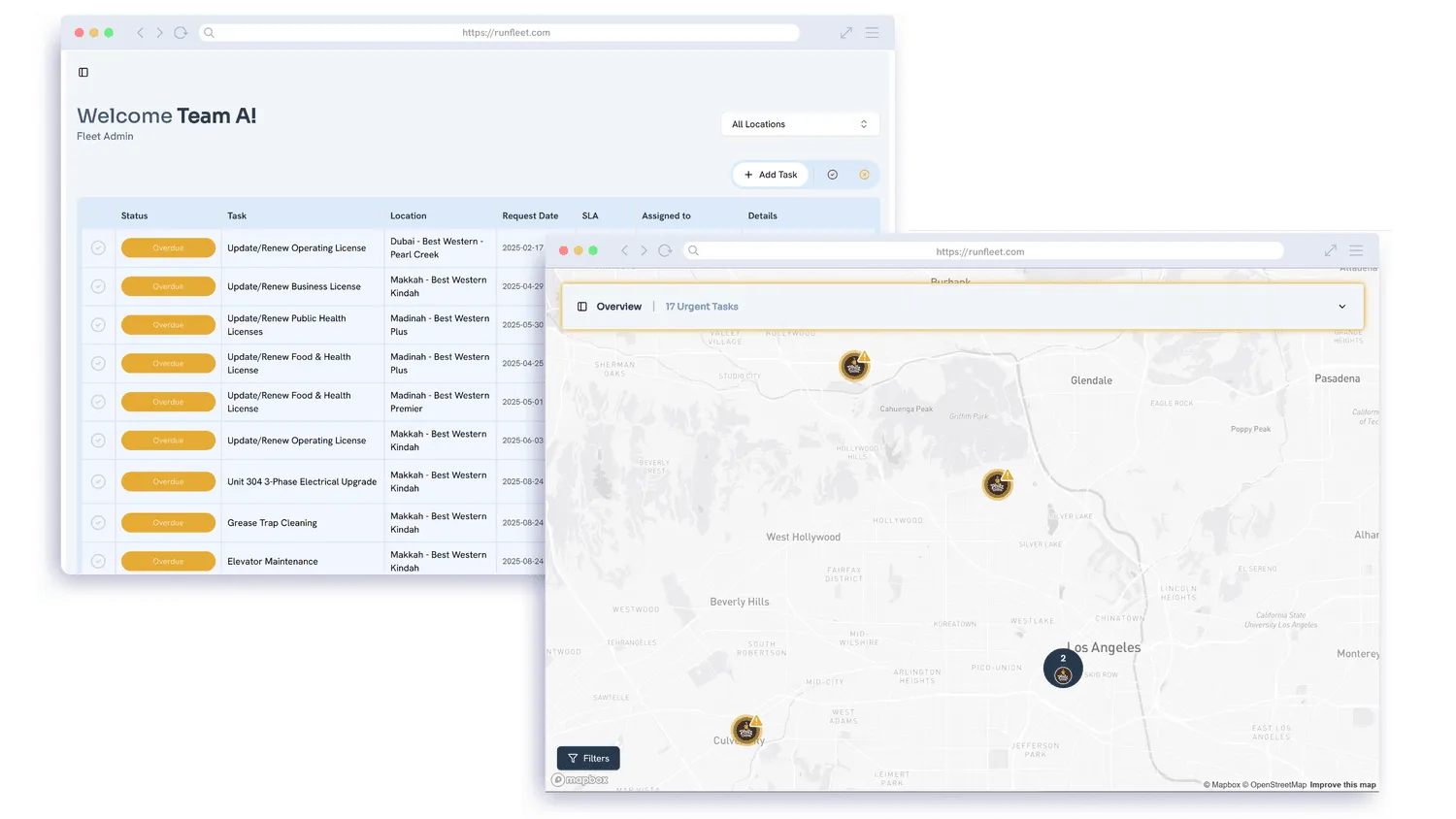Select the map marker near Silver Lake
Screen dimensions: 1456x819
(998, 484)
